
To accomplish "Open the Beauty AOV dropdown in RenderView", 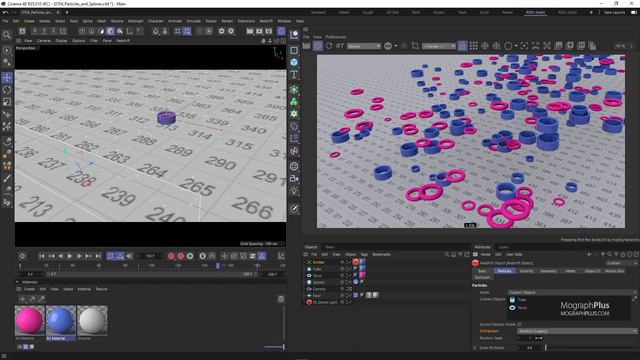I will [364, 46].
